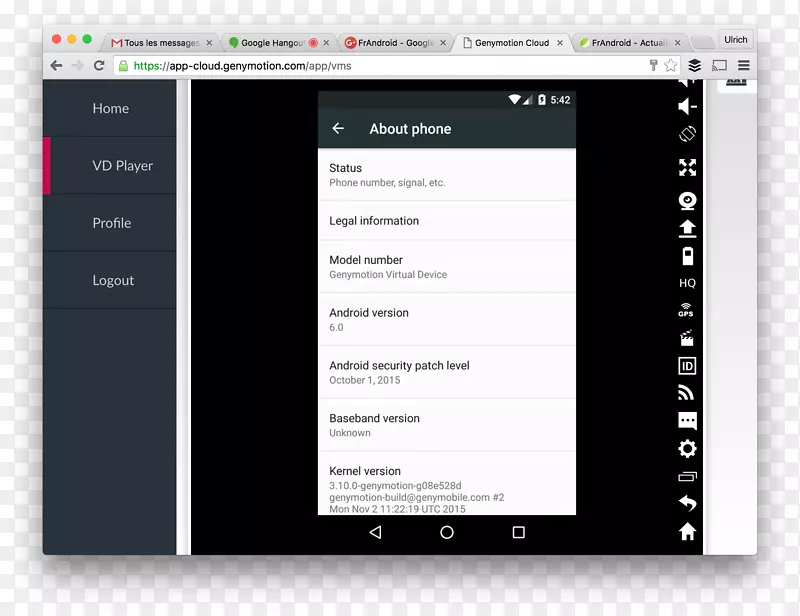Click the fullscreen resize icon
This screenshot has height=616, width=800.
point(687,167)
